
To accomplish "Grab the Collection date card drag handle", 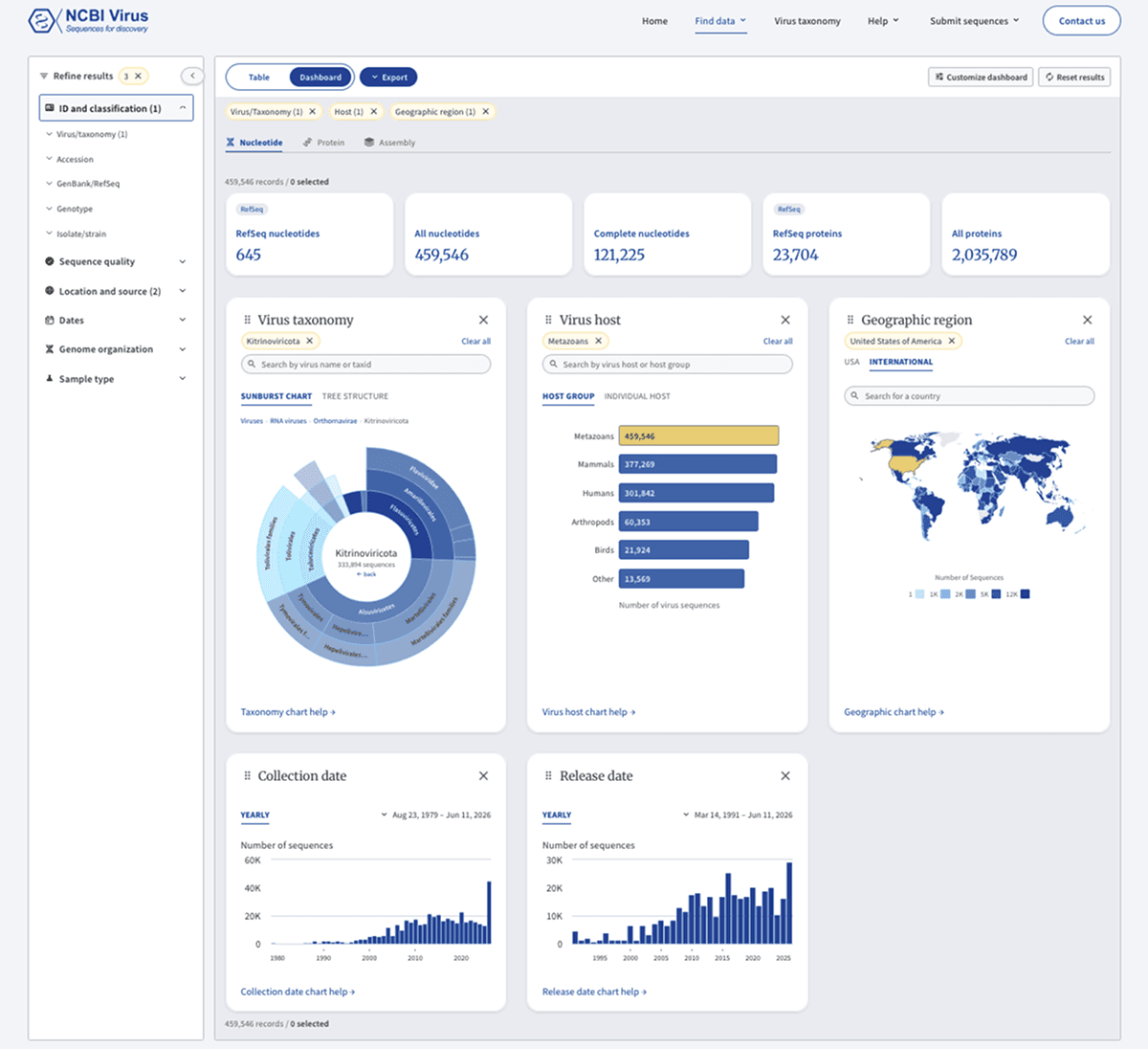I will (247, 776).
